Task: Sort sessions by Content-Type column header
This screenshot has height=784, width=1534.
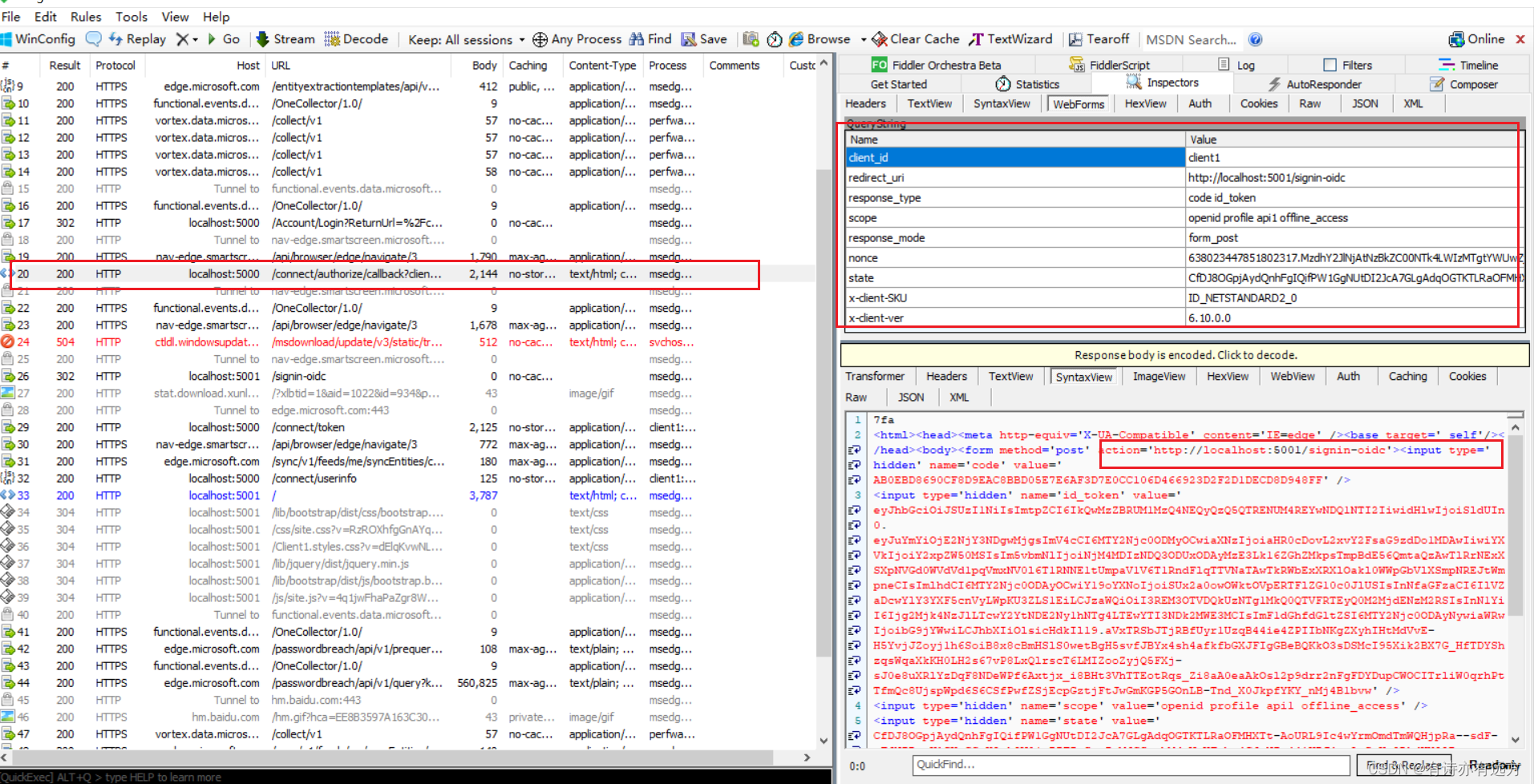Action: click(x=602, y=65)
